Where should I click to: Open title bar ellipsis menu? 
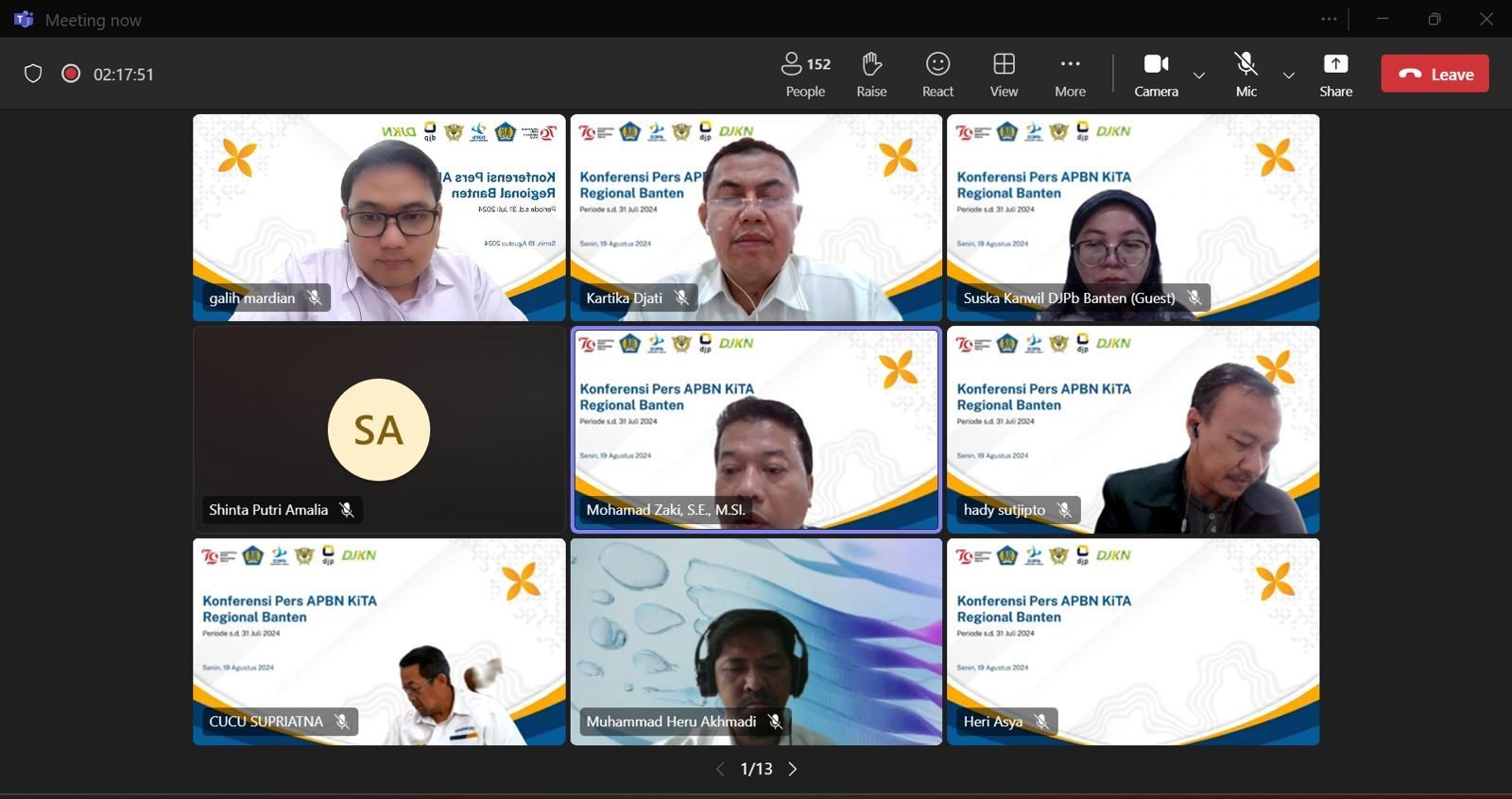1329,19
